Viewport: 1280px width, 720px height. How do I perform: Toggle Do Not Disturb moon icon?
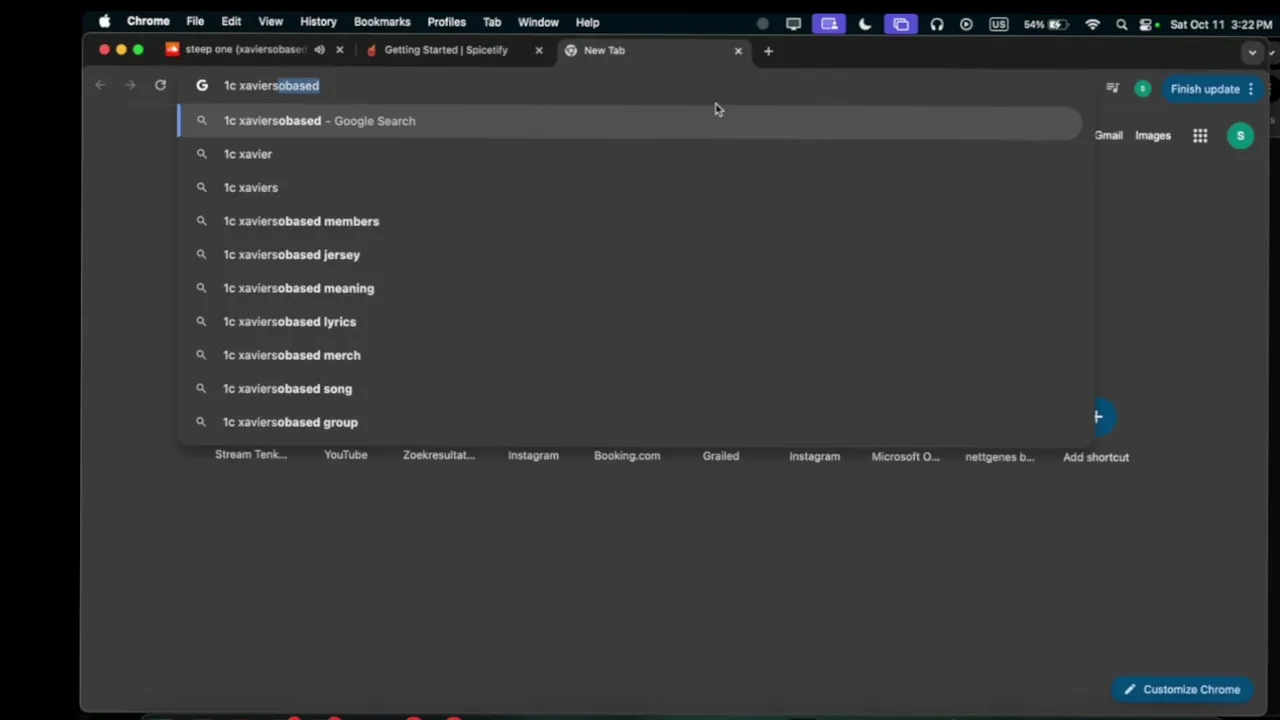865,24
